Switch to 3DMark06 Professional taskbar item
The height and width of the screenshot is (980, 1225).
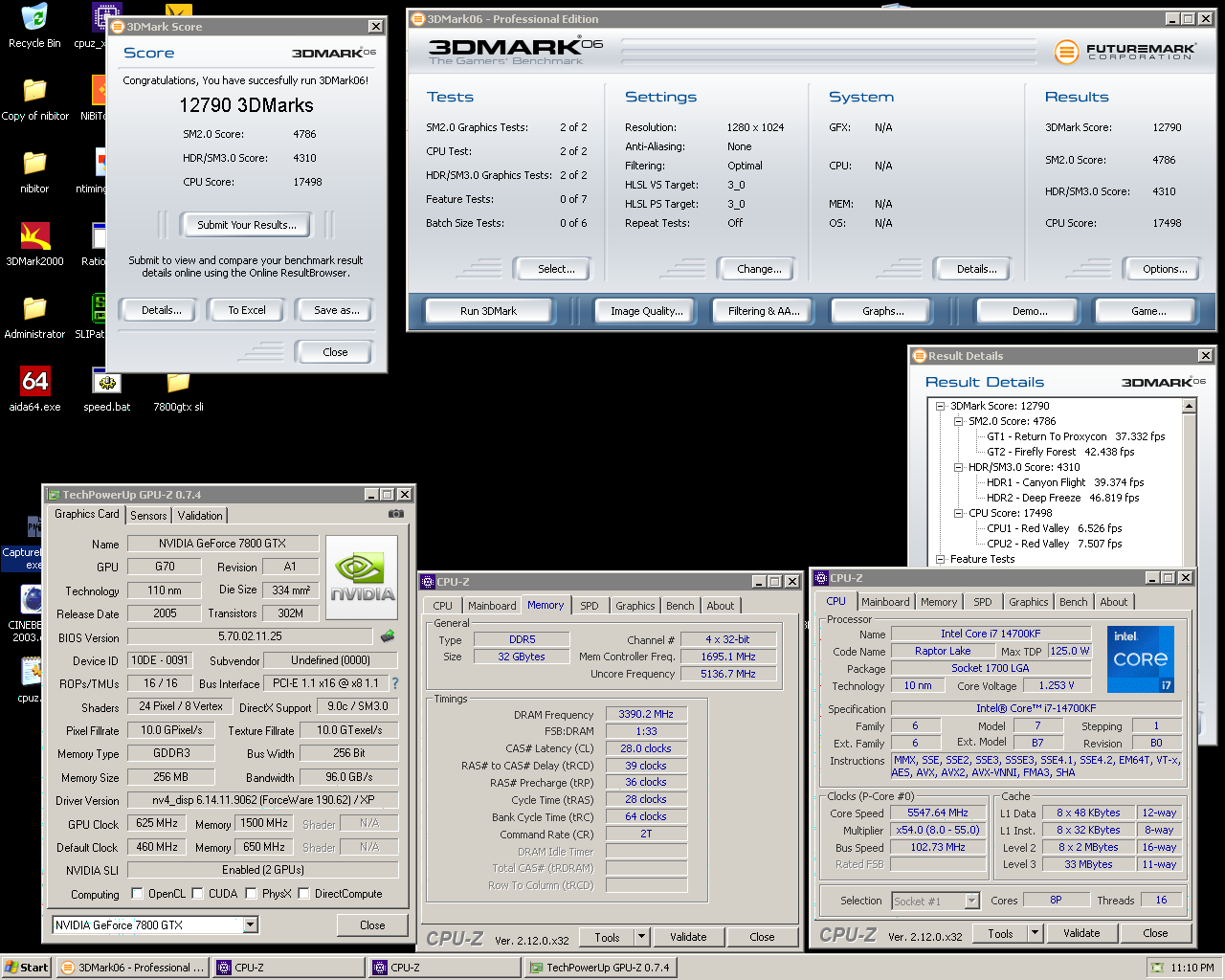click(x=133, y=968)
